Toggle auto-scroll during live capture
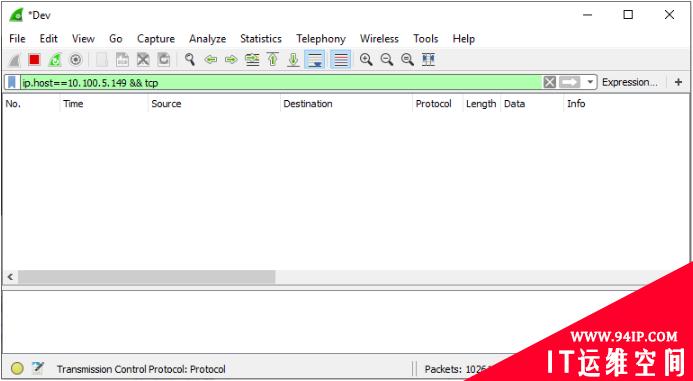This screenshot has width=693, height=381. [x=315, y=59]
